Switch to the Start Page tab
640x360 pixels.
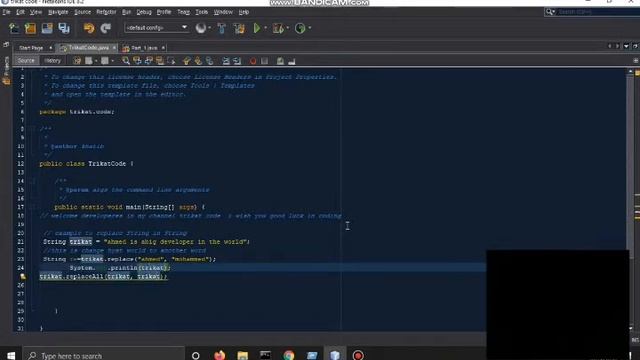pos(31,48)
